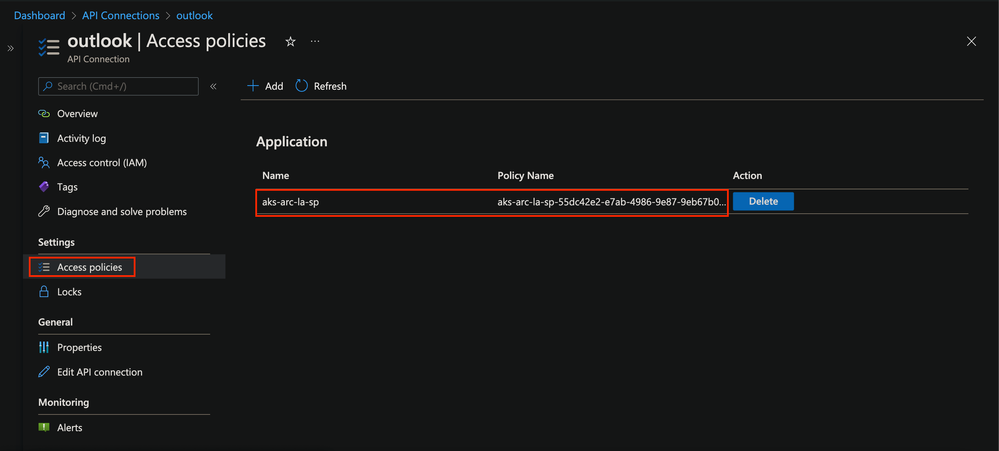Click the pencil Edit API connection icon
Viewport: 999px width, 451px height.
pos(44,372)
